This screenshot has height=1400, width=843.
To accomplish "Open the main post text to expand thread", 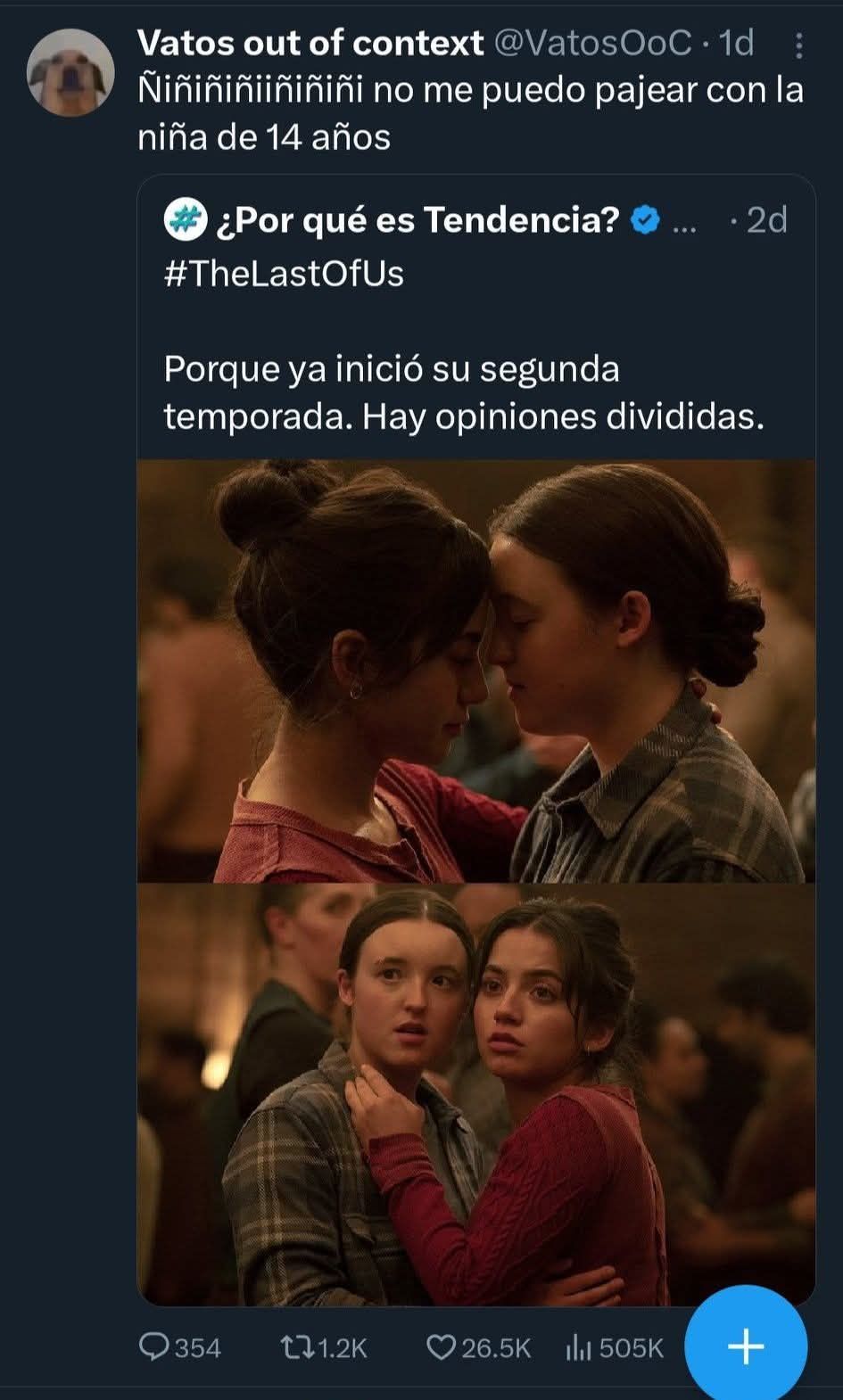I will pos(470,113).
